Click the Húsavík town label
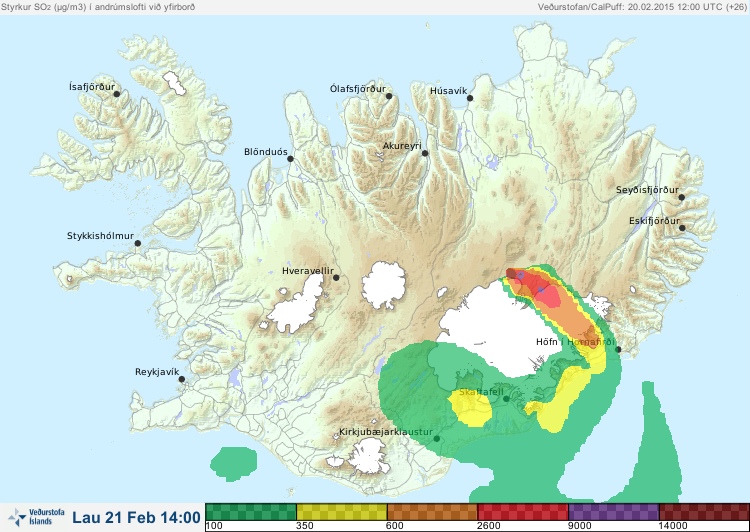Image resolution: width=750 pixels, height=532 pixels. click(448, 91)
